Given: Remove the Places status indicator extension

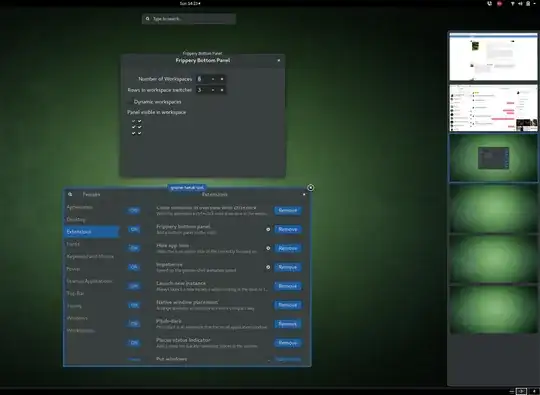Looking at the screenshot, I should (288, 343).
